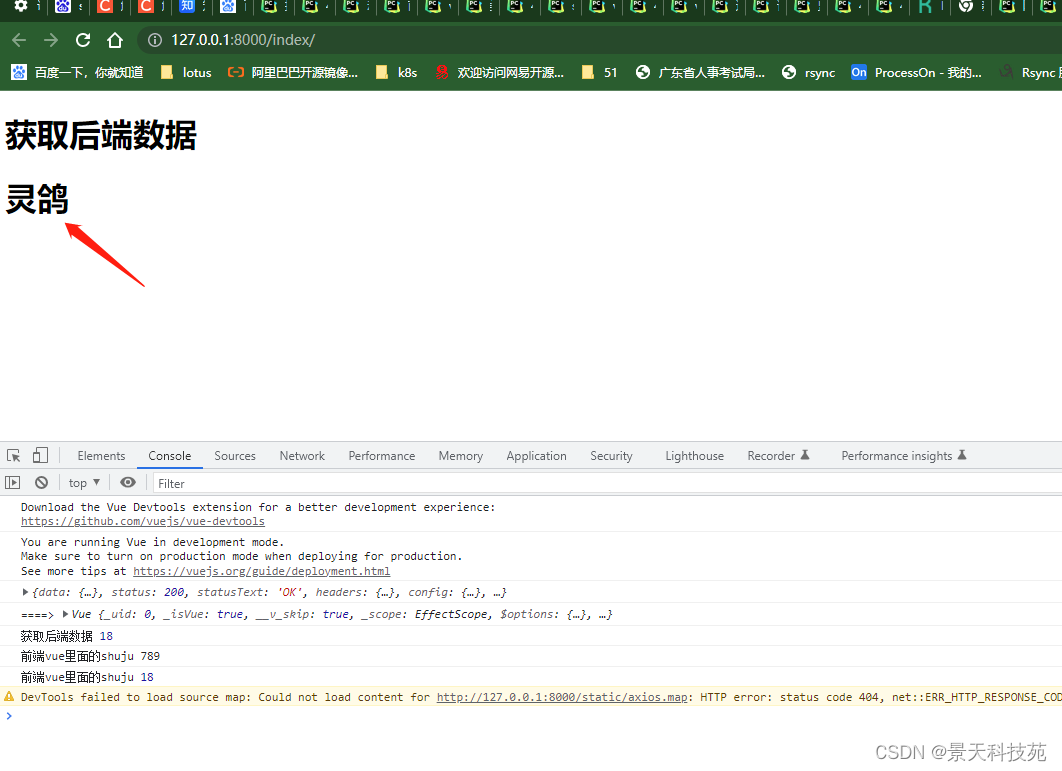Open the Elements tab in DevTools
The image size is (1062, 771).
click(101, 456)
